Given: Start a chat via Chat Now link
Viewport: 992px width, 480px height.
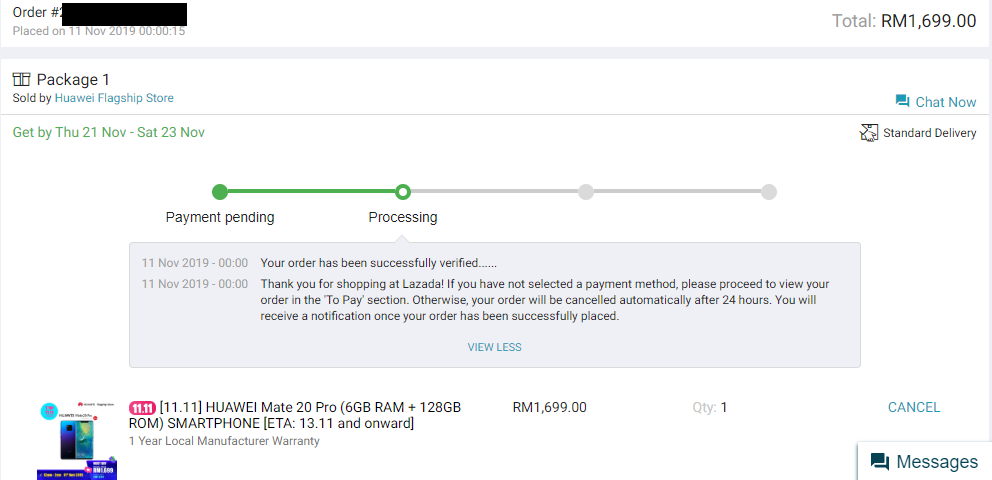Looking at the screenshot, I should tap(945, 102).
